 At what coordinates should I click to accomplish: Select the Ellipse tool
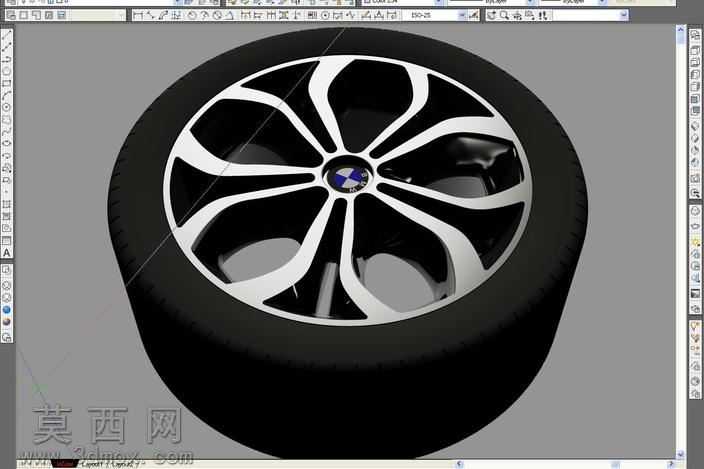click(7, 144)
